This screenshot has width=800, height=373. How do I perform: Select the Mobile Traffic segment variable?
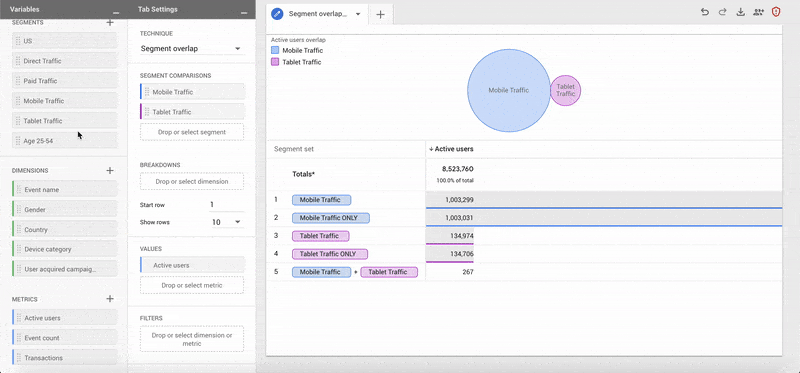click(x=65, y=101)
